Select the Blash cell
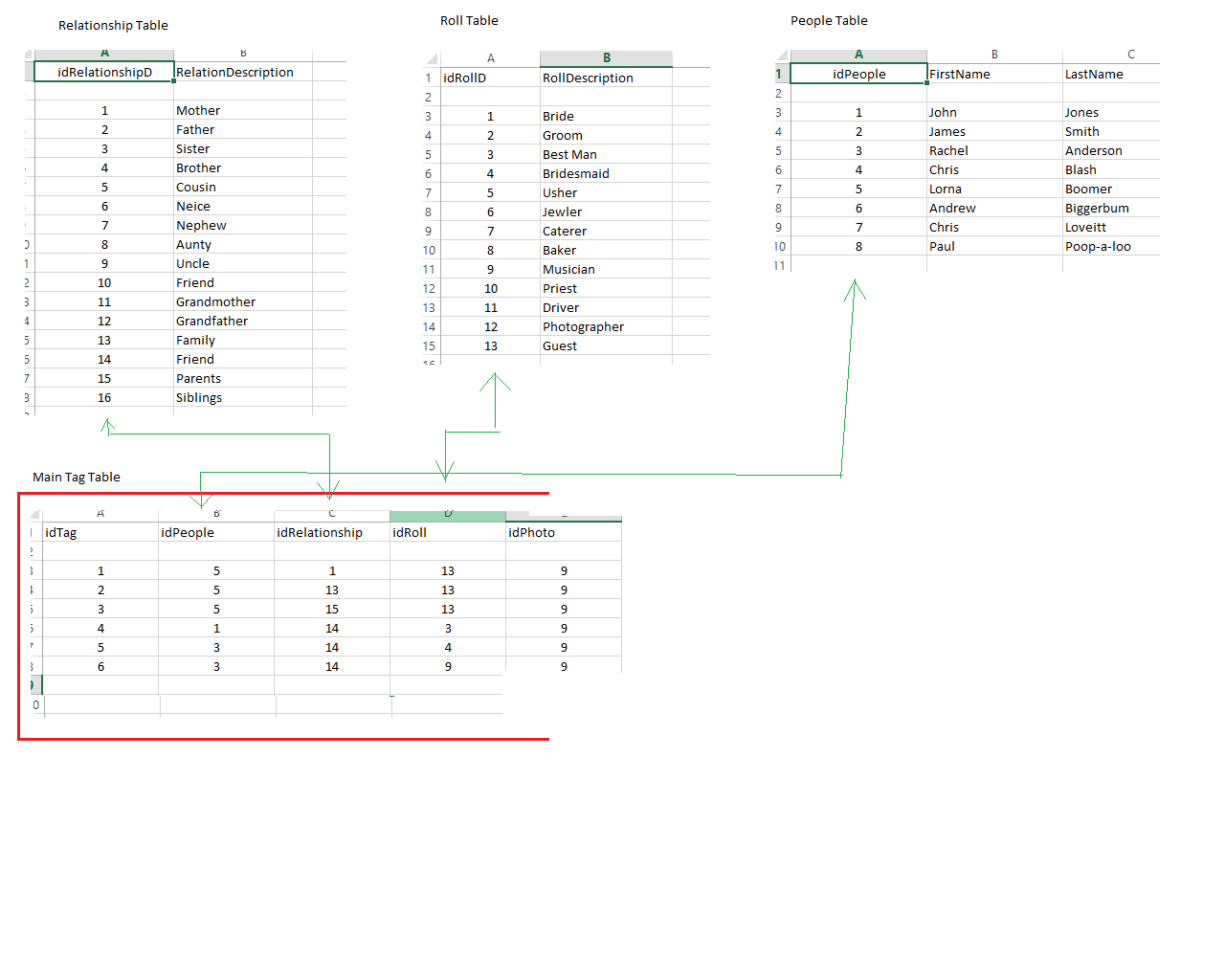Image resolution: width=1225 pixels, height=980 pixels. coord(1111,169)
